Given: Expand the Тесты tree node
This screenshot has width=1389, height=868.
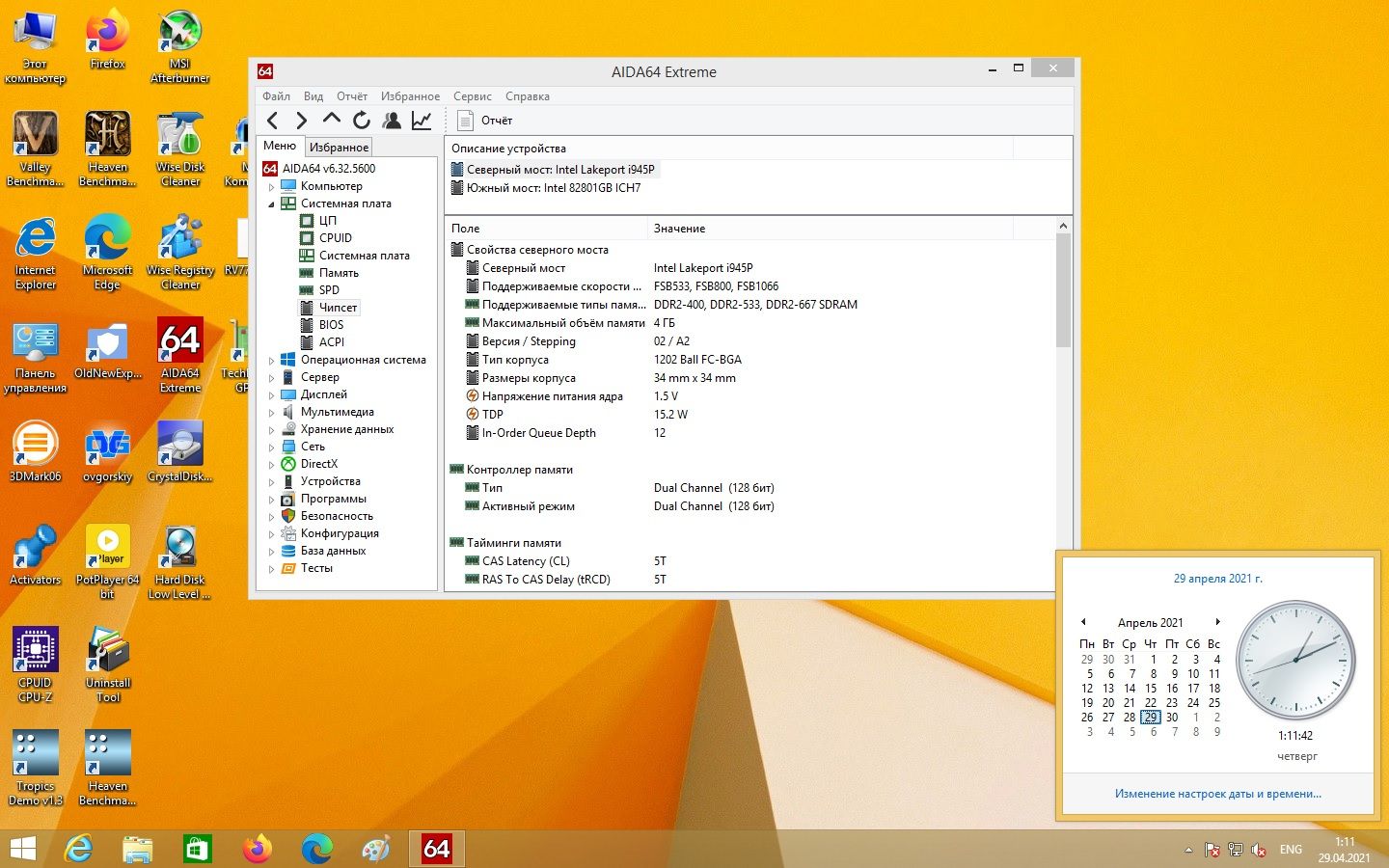Looking at the screenshot, I should [x=271, y=569].
